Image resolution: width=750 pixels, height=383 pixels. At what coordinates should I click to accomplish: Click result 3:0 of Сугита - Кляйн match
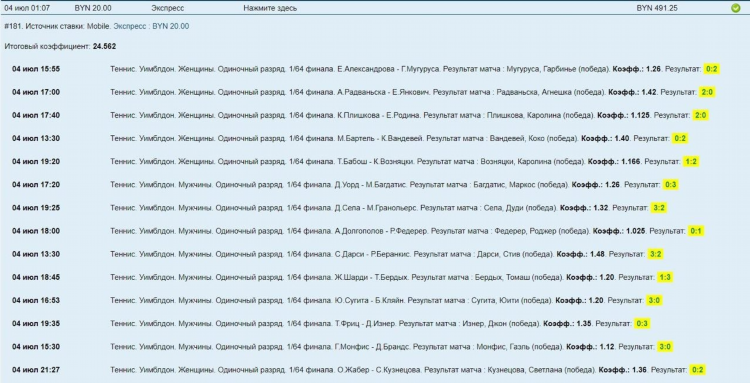click(654, 300)
